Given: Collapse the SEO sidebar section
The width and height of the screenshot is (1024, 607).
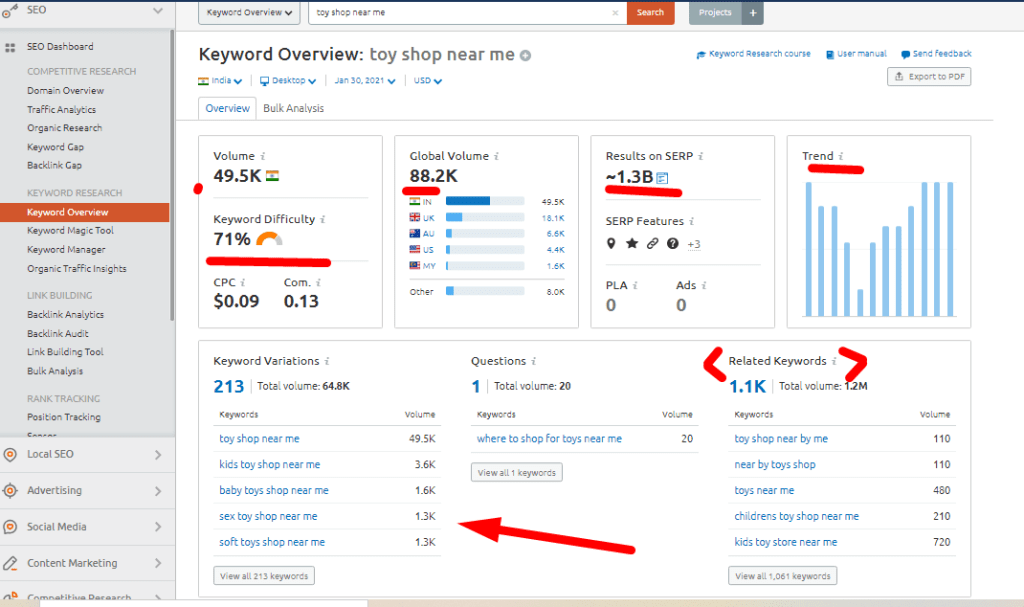Looking at the screenshot, I should point(157,10).
